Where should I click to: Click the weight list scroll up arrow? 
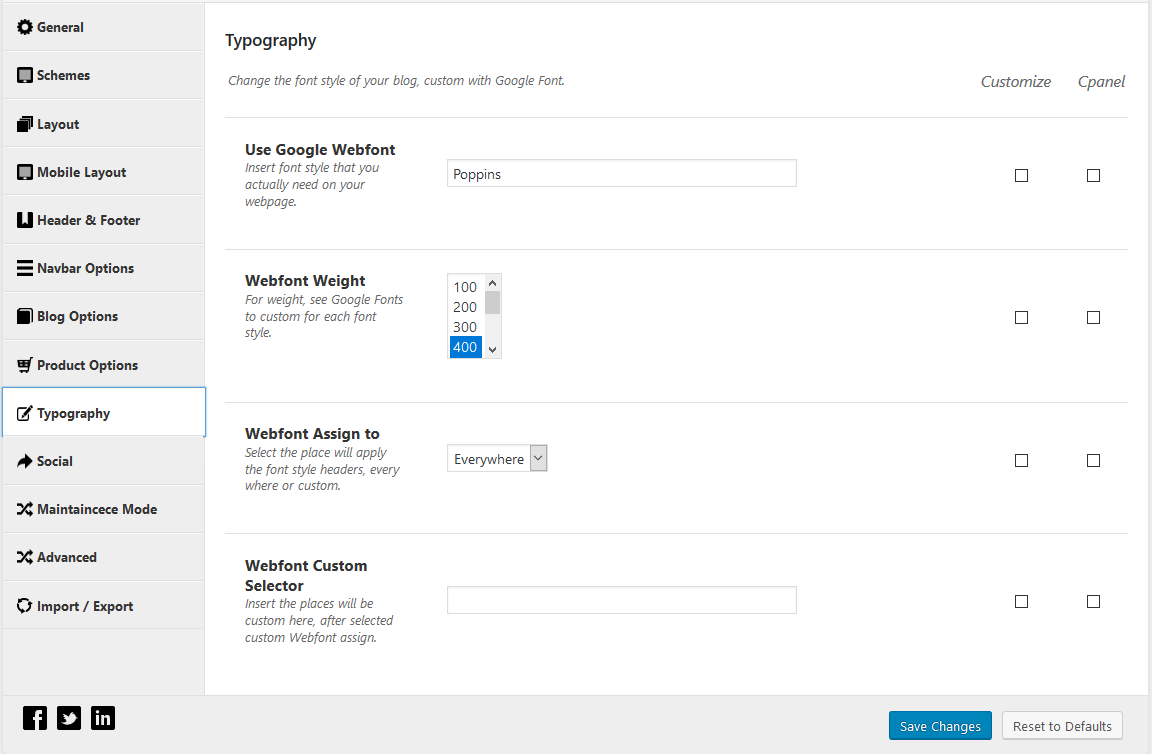pyautogui.click(x=492, y=283)
